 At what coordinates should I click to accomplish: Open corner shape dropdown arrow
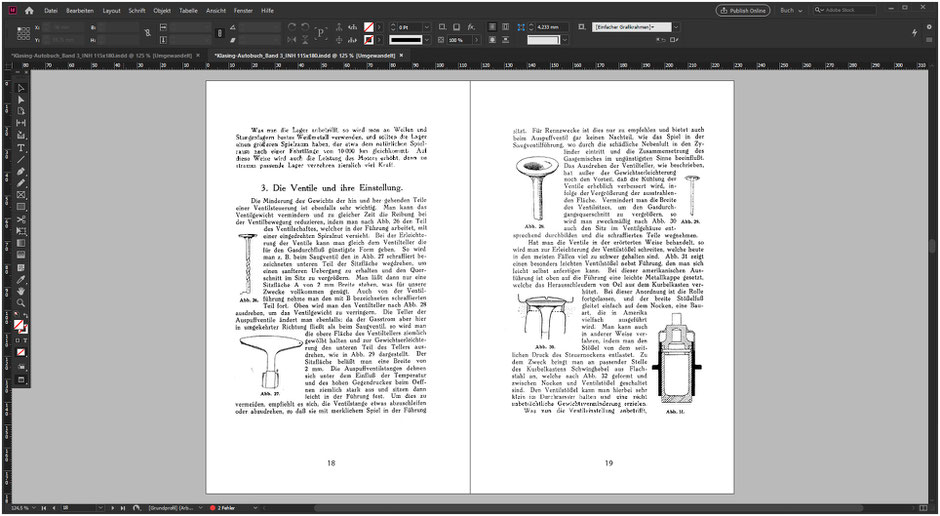[564, 40]
